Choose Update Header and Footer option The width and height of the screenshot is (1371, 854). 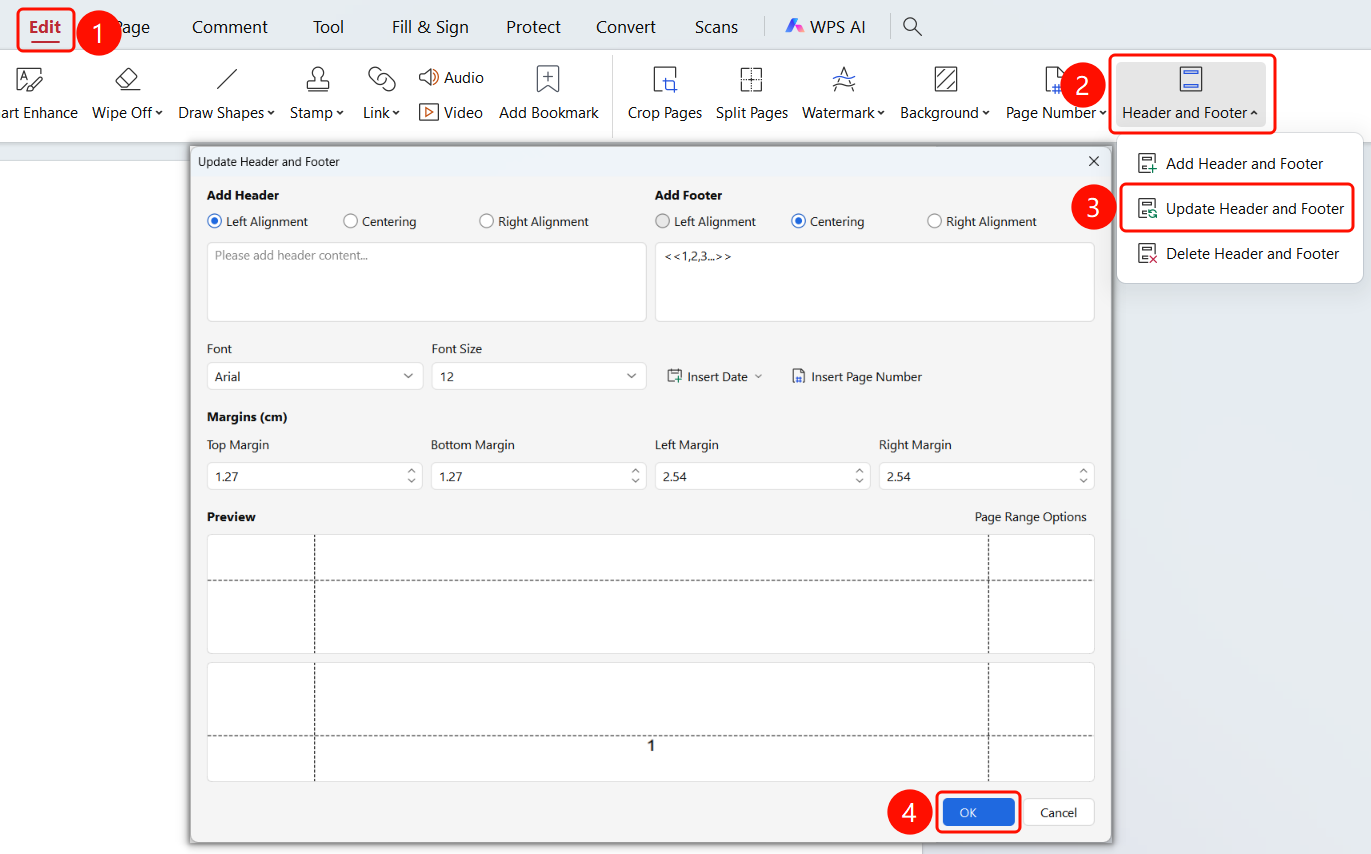[1240, 209]
